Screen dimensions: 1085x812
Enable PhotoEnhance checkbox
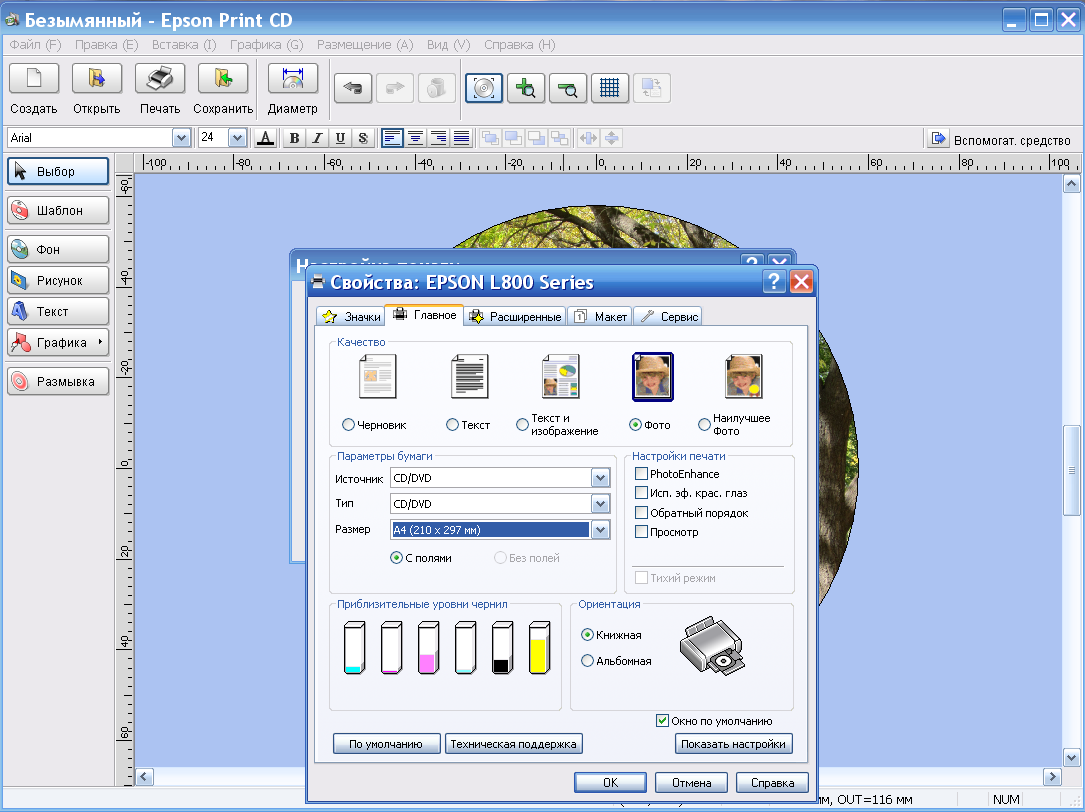tap(641, 473)
